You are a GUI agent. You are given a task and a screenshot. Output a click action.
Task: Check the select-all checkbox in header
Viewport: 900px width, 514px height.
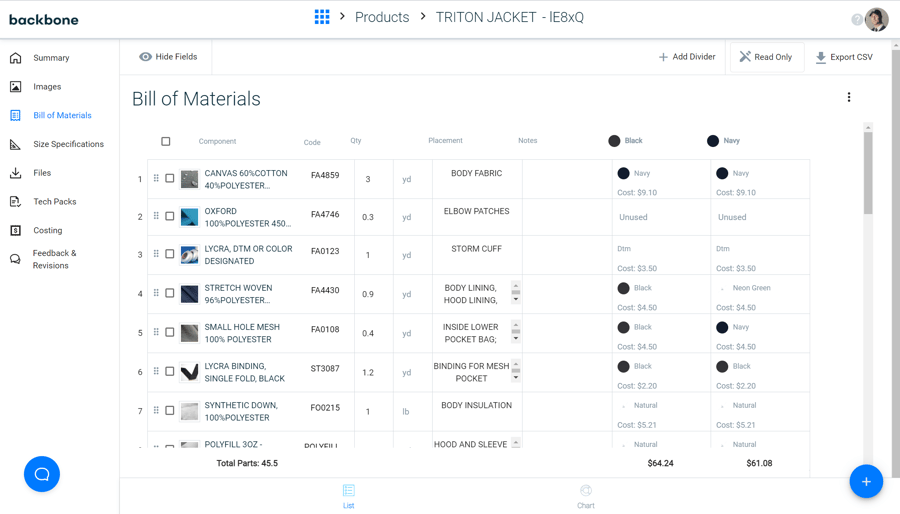pyautogui.click(x=166, y=142)
